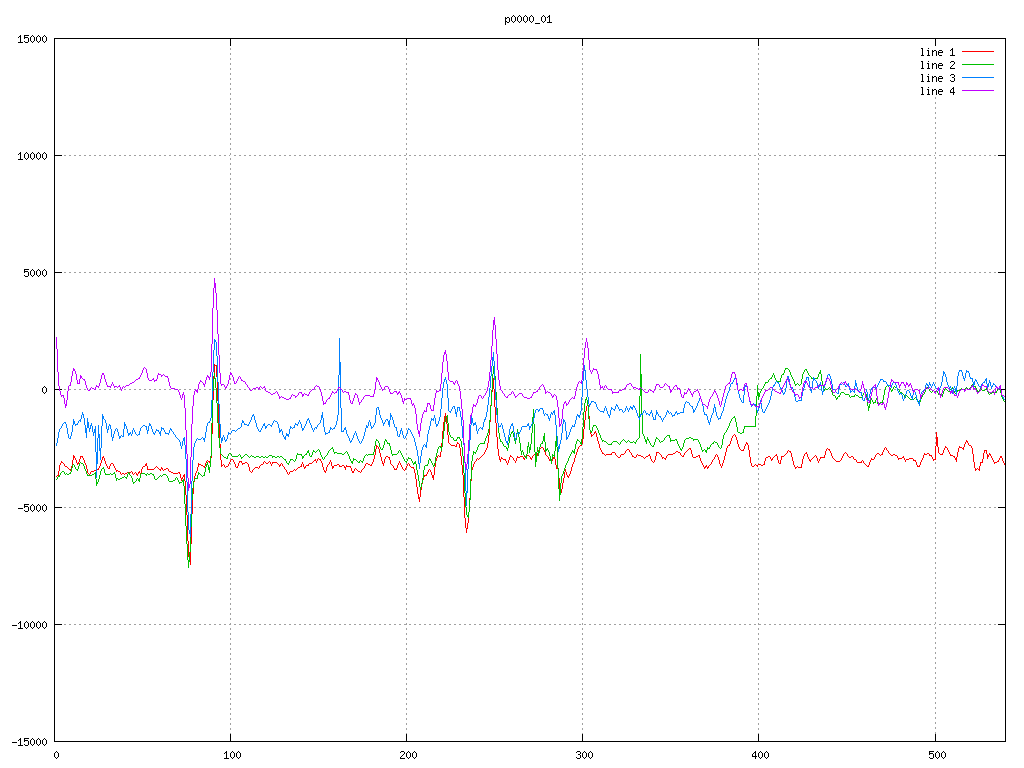Select the 'line 1' legend label

point(937,52)
